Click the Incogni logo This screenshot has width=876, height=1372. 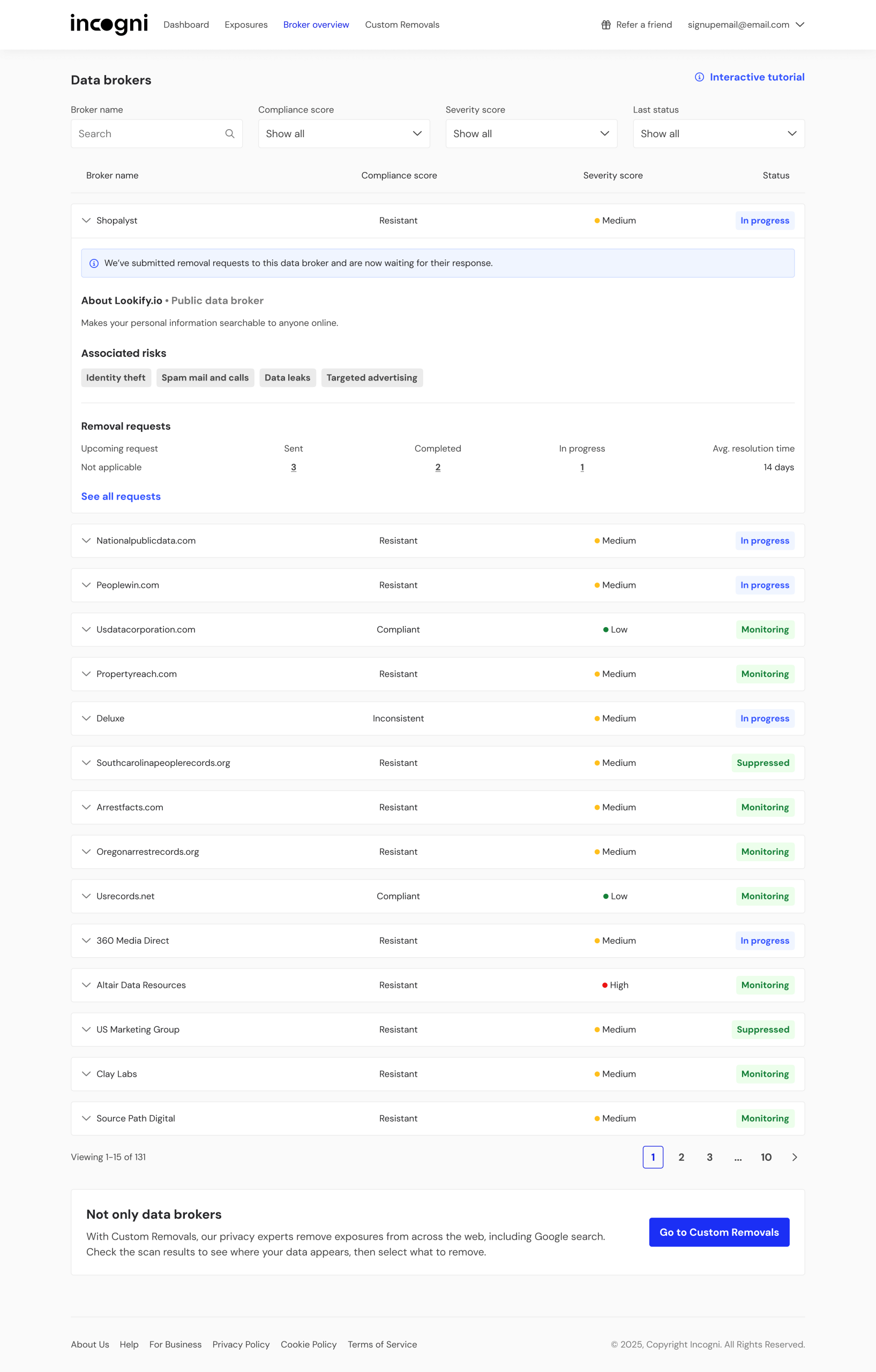pos(109,25)
